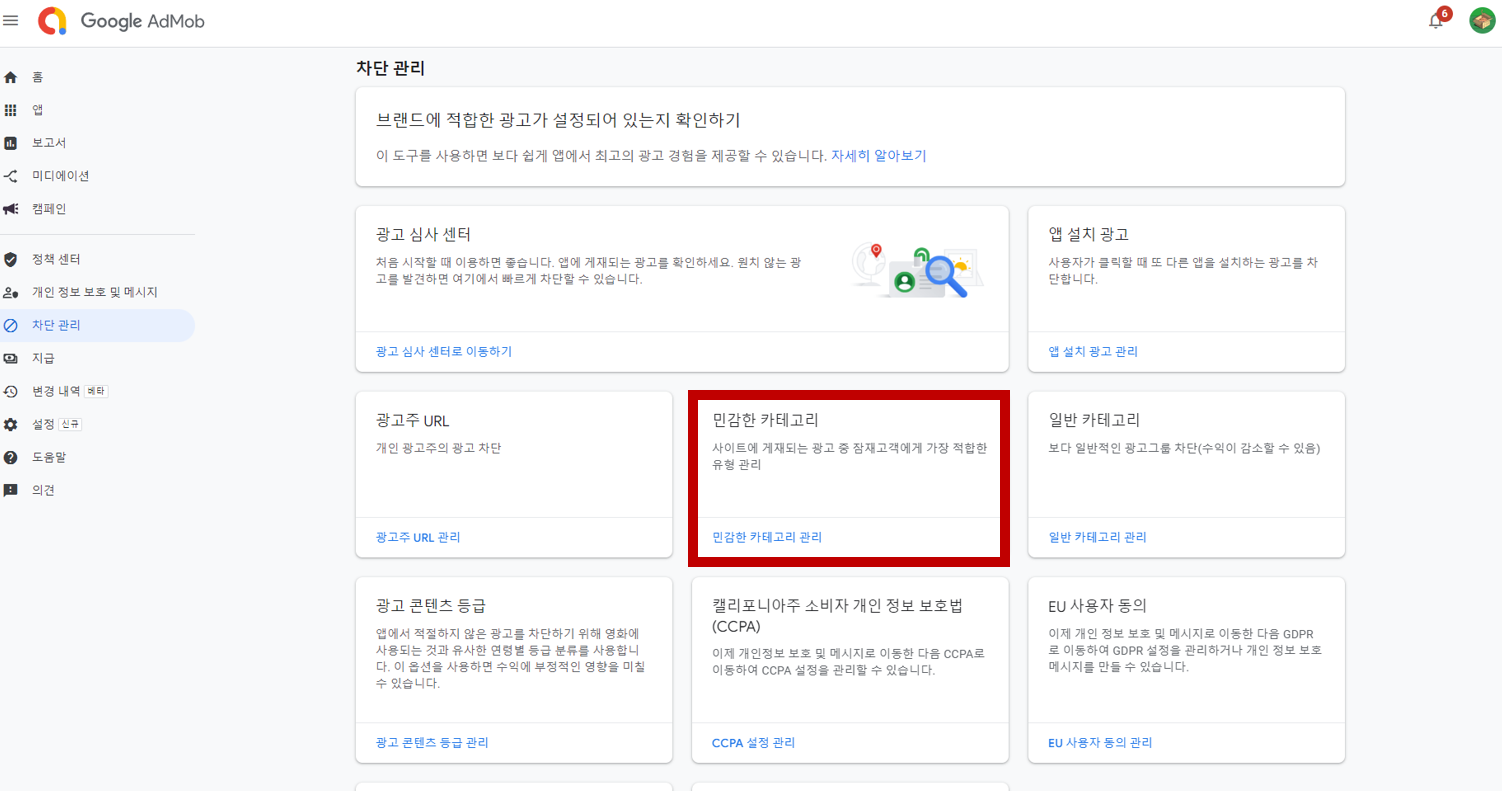Click 브랜드에 적합한 광고 heading text
The image size is (1502, 791).
(x=558, y=120)
